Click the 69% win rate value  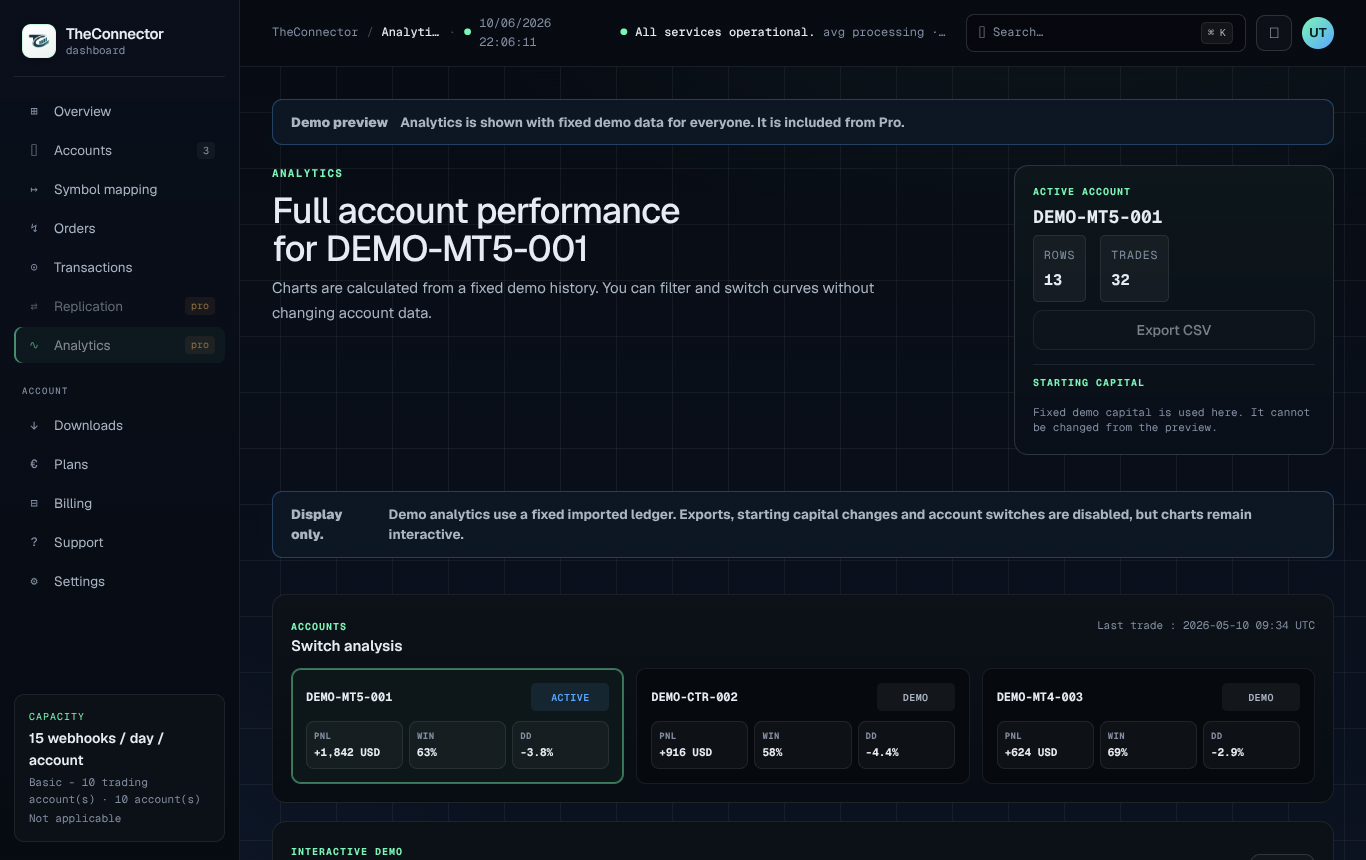(x=1118, y=752)
